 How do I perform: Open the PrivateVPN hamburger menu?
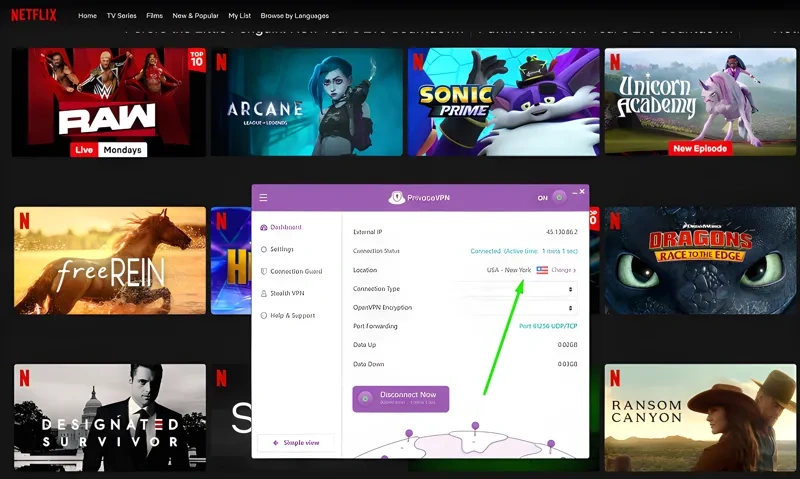263,197
